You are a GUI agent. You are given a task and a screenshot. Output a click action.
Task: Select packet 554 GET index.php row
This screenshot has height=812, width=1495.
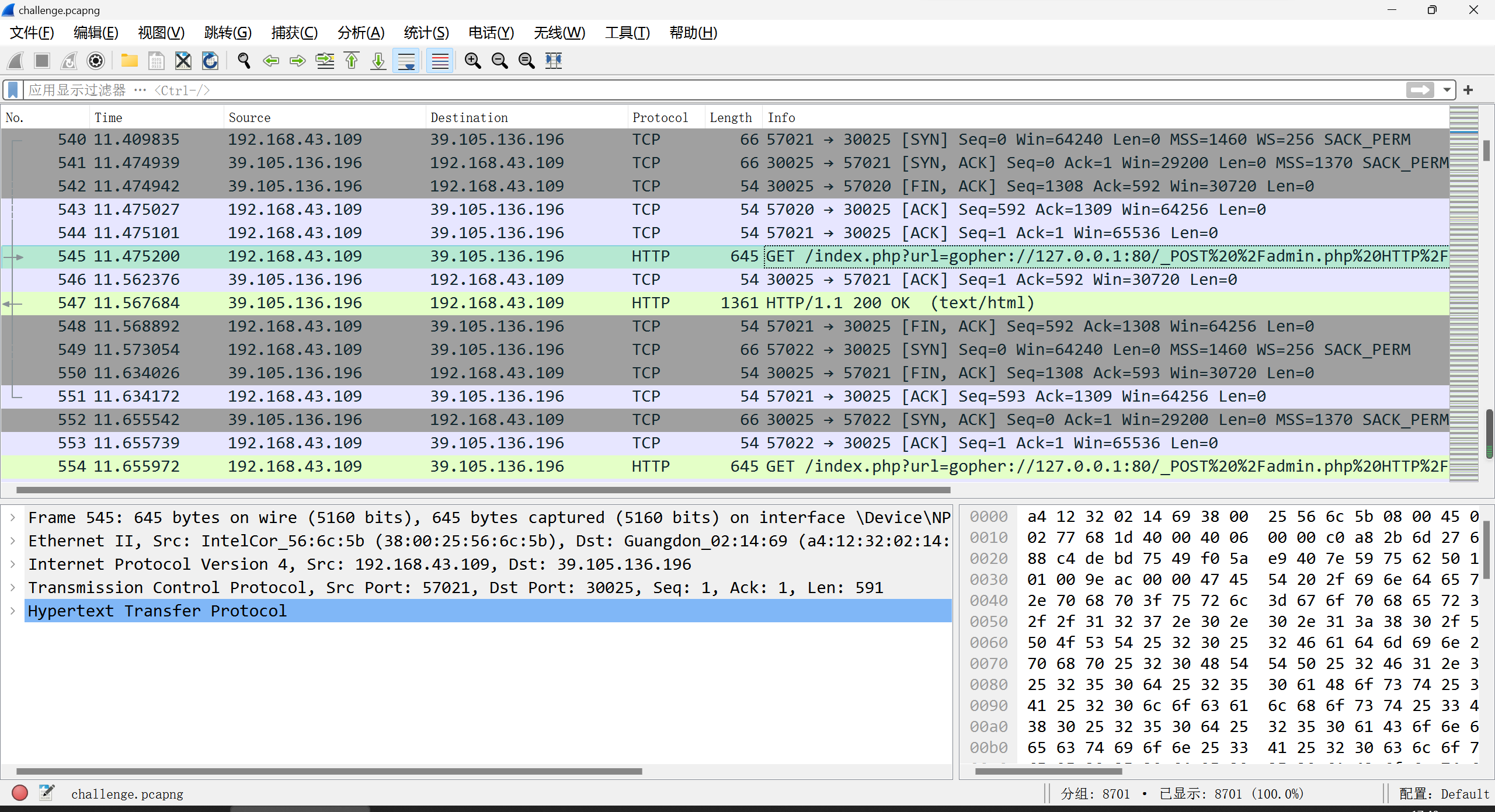[x=725, y=466]
